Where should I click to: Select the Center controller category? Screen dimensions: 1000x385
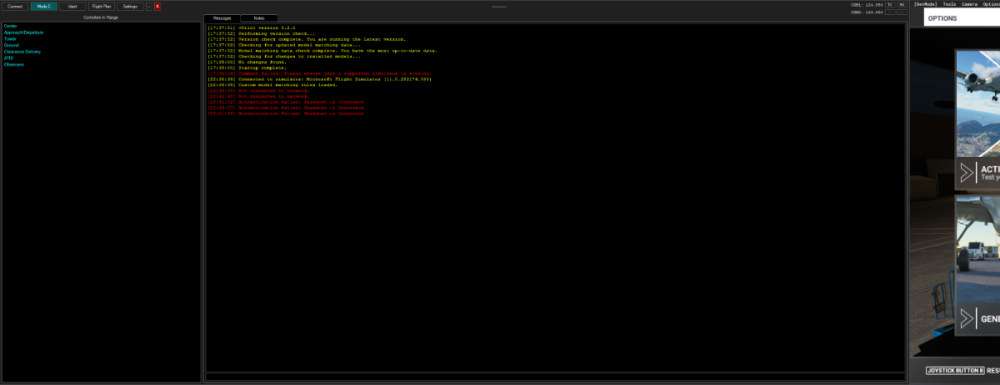[10, 25]
